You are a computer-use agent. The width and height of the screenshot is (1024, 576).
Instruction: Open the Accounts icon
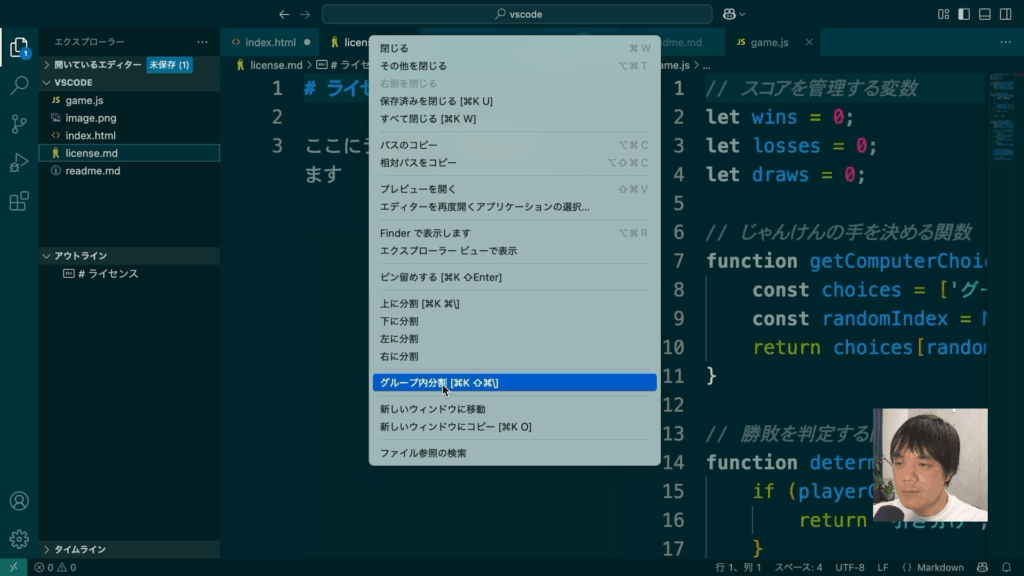pyautogui.click(x=19, y=501)
